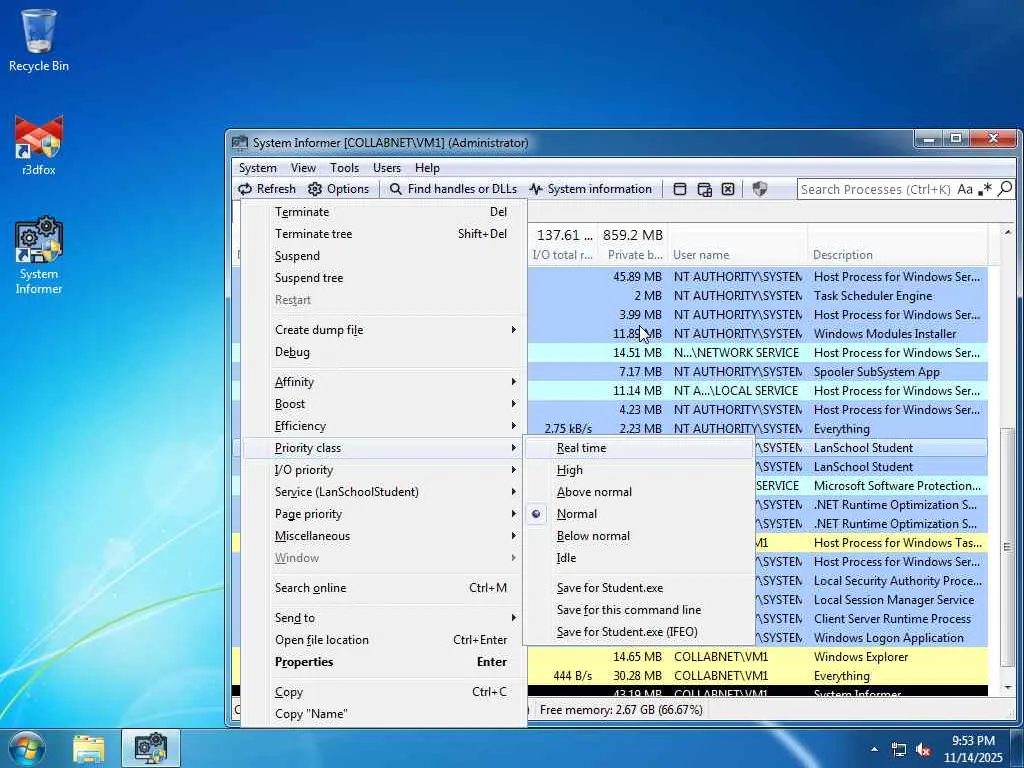Set priority class to Idle

click(639, 558)
